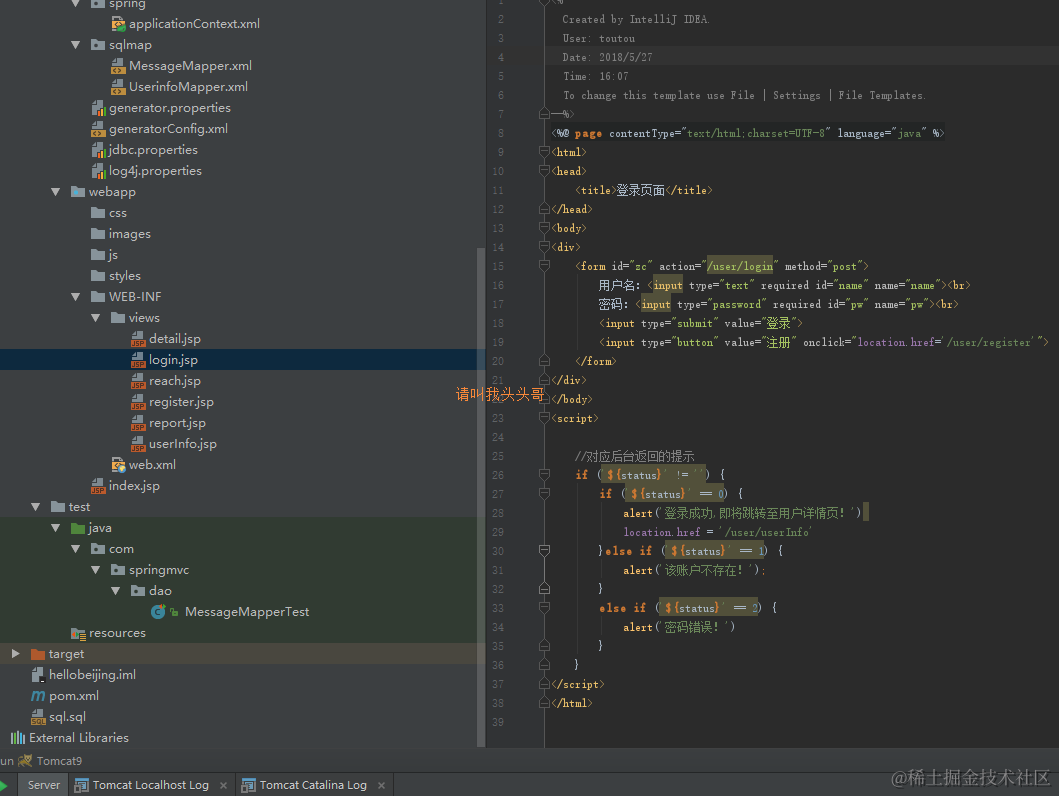Fold the head tag at line 10
Viewport: 1059px width, 796px height.
coord(544,171)
